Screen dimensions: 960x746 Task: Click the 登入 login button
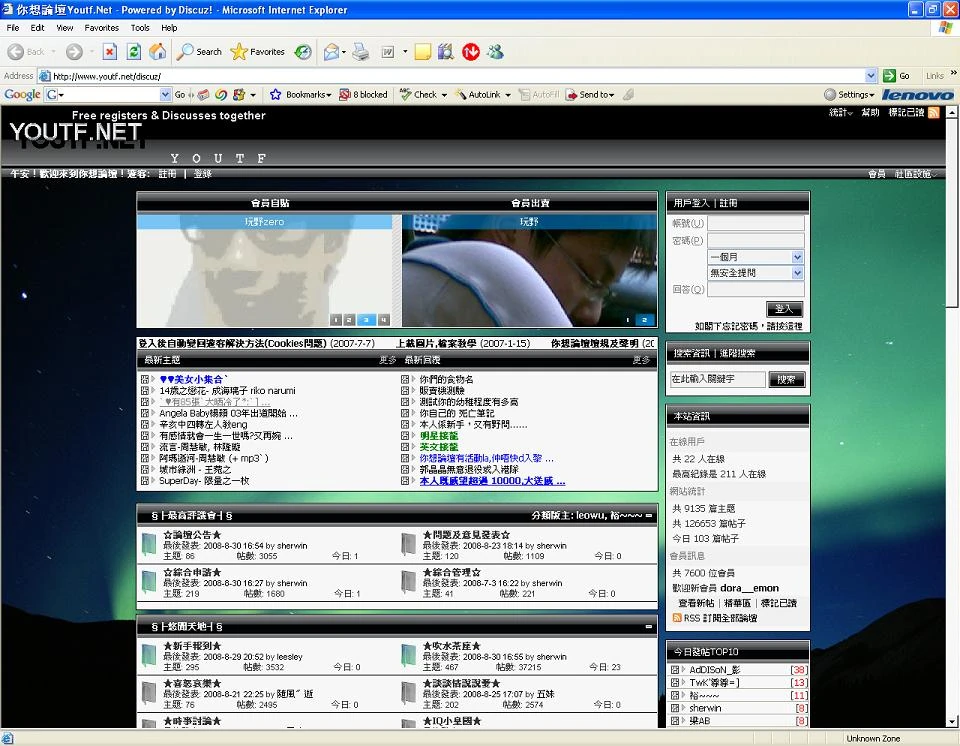click(784, 309)
